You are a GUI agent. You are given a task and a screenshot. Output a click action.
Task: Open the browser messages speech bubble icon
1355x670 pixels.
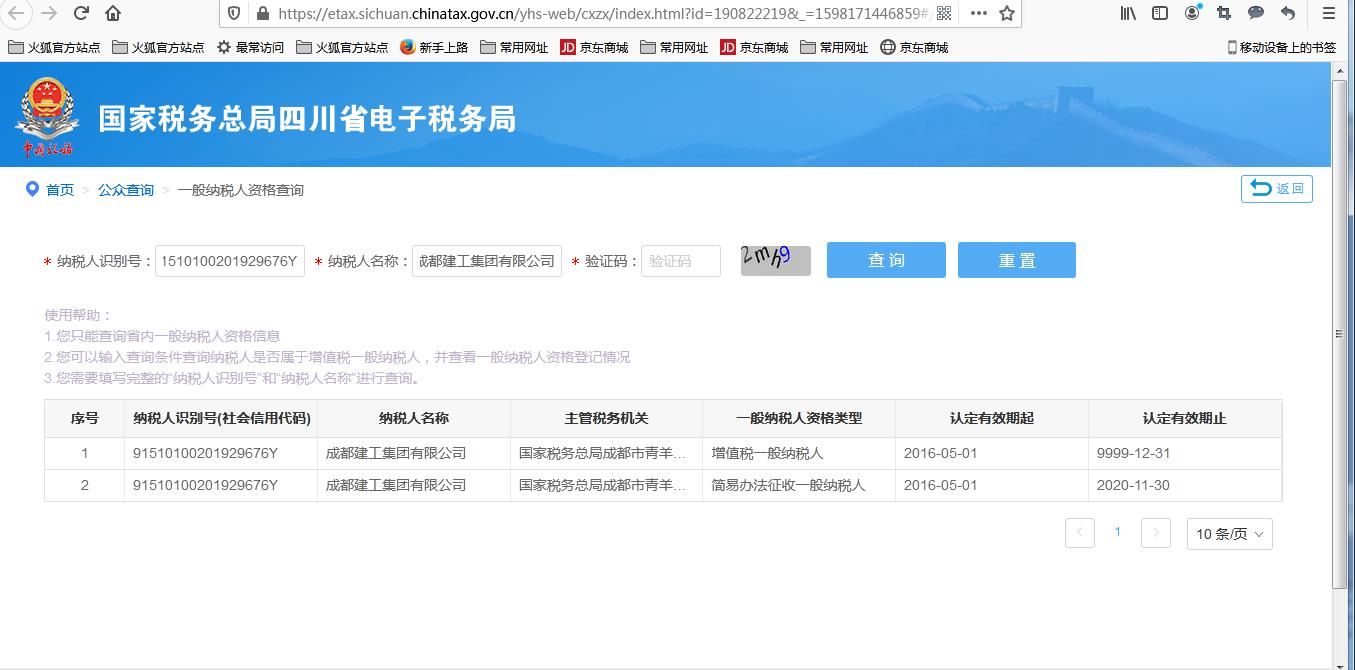tap(1256, 13)
